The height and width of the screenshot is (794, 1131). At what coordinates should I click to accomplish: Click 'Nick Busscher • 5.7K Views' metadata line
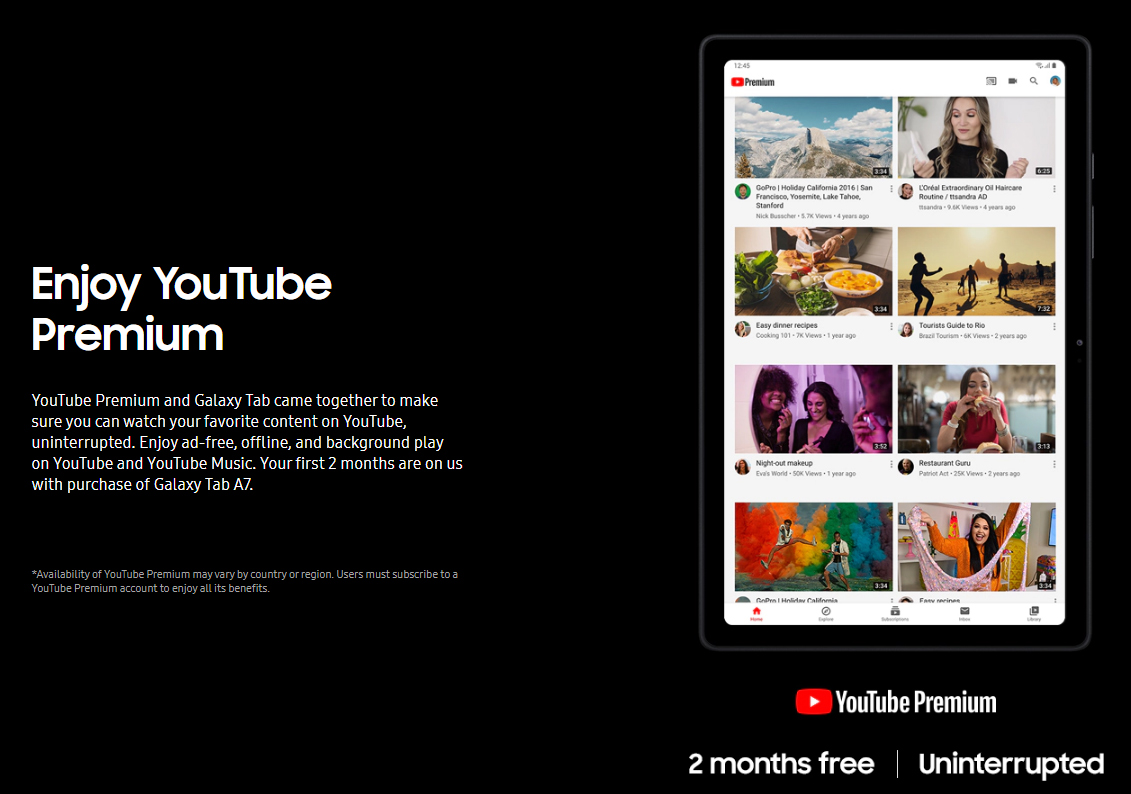[x=812, y=216]
